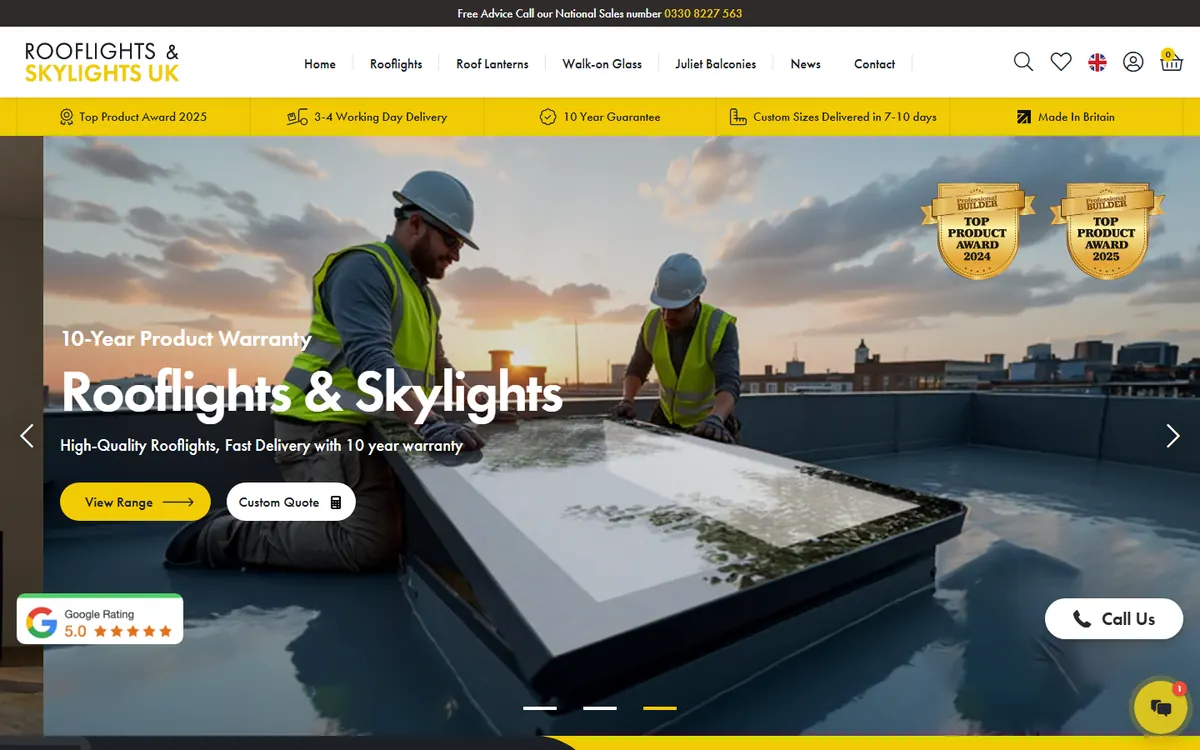The width and height of the screenshot is (1200, 750).
Task: Click the 3-4 Working Day Delivery item
Action: pyautogui.click(x=367, y=117)
